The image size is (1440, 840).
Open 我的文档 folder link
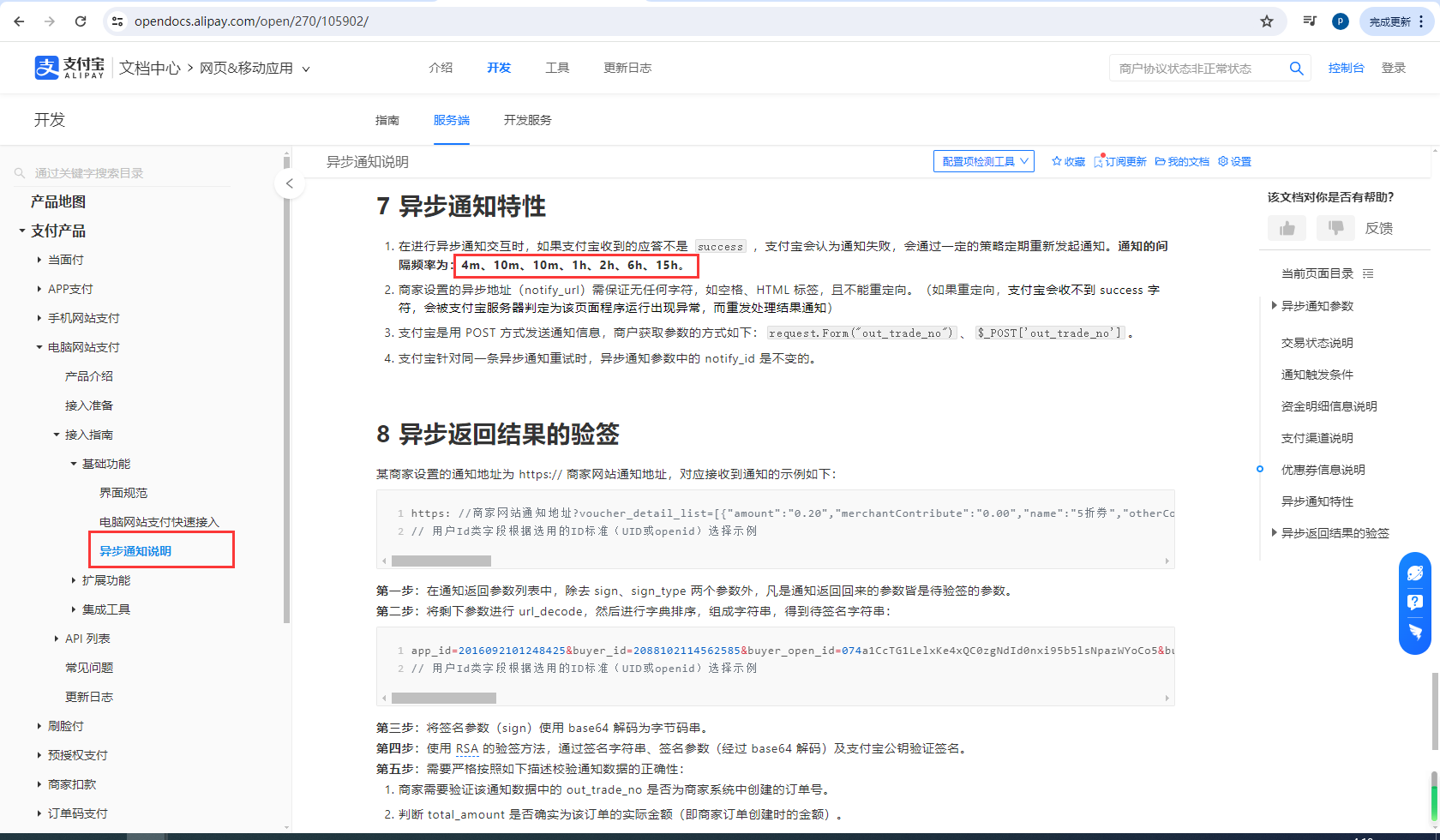click(1182, 161)
